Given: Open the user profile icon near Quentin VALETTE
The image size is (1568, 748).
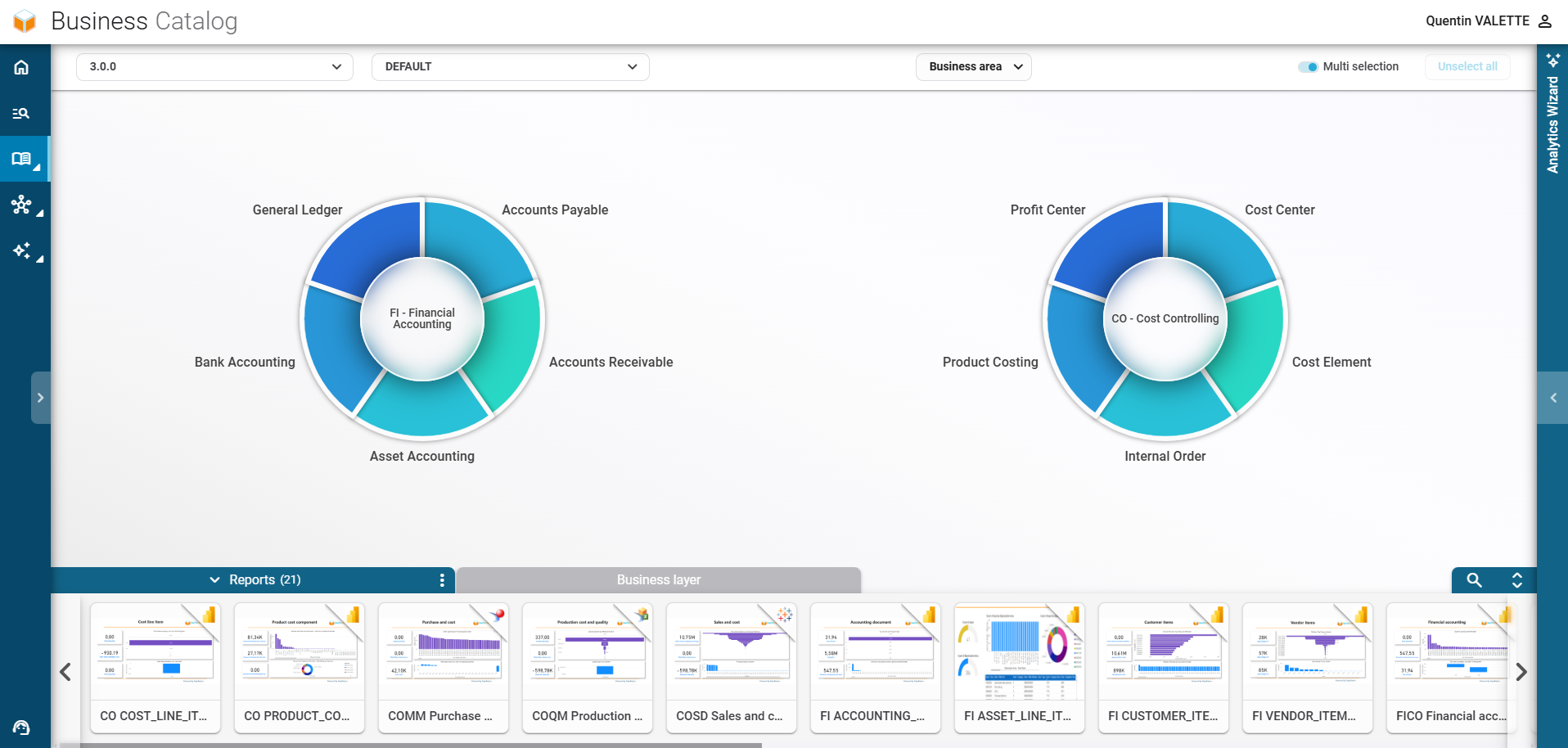Looking at the screenshot, I should 1544,21.
